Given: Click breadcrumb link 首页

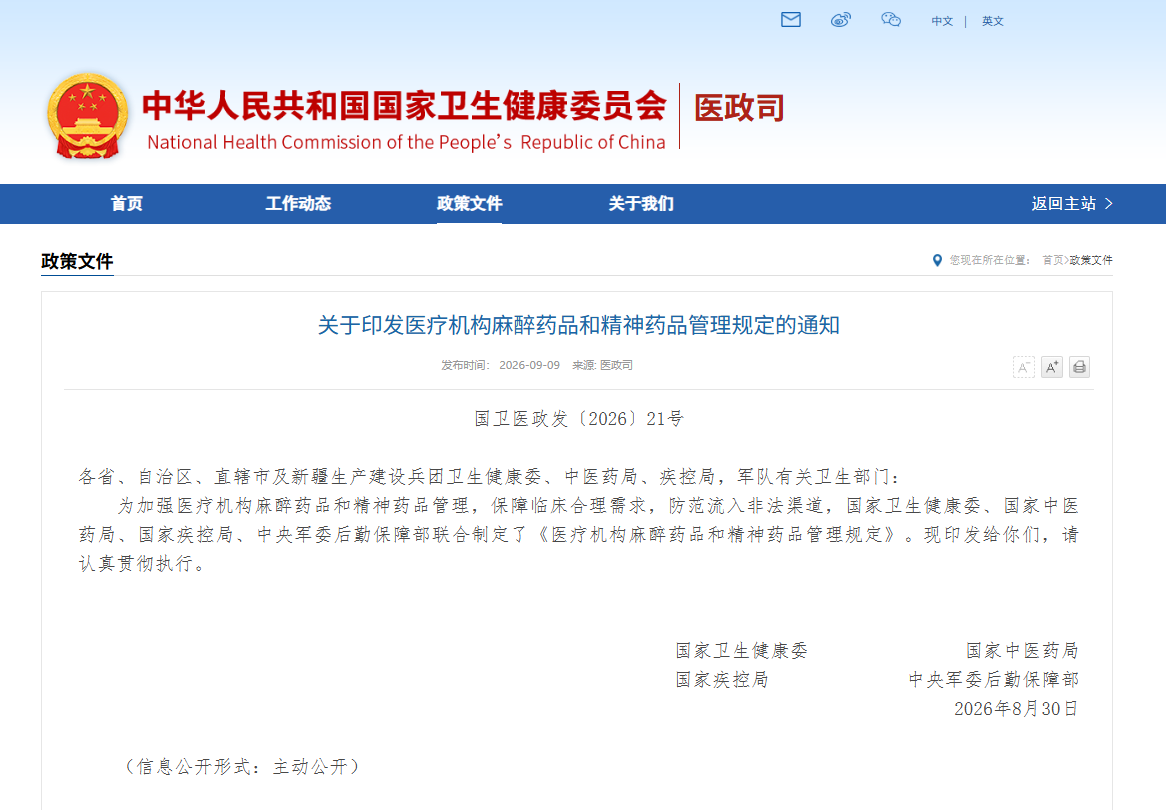Looking at the screenshot, I should coord(1053,260).
